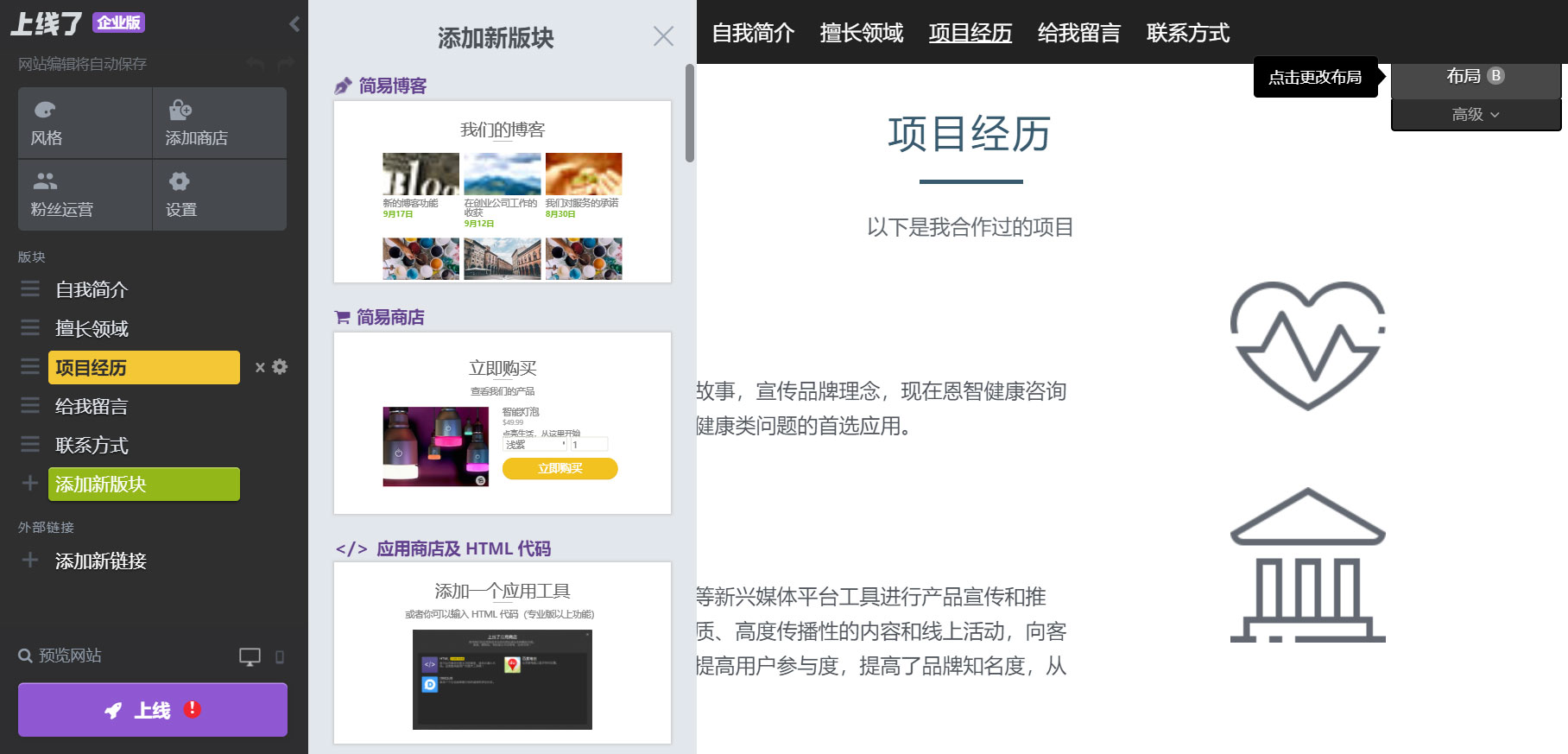Viewport: 1568px width, 754px height.
Task: Delete the 项目经历 section with the x icon
Action: coord(260,368)
